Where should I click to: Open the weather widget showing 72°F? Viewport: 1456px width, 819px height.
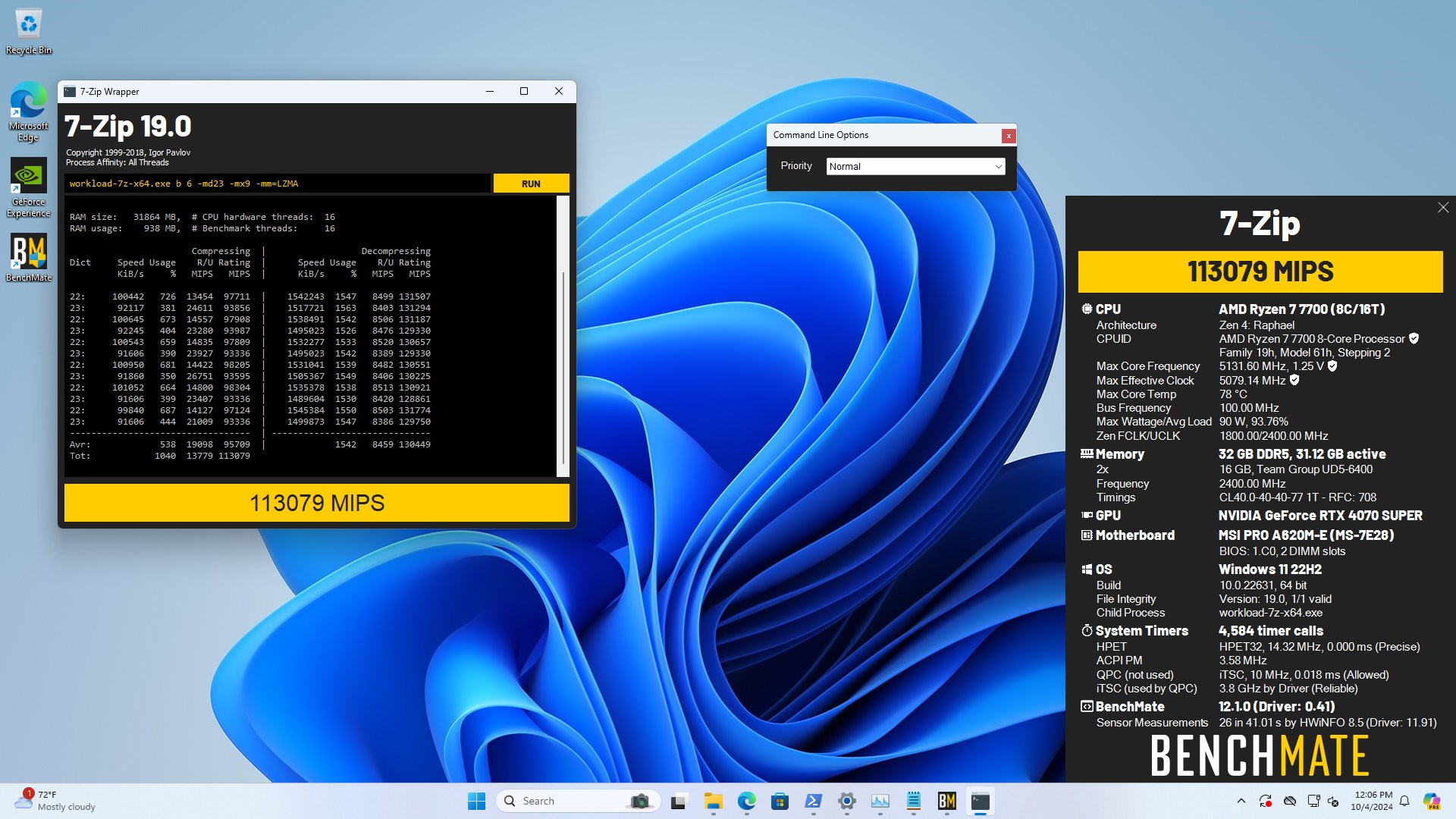(55, 801)
